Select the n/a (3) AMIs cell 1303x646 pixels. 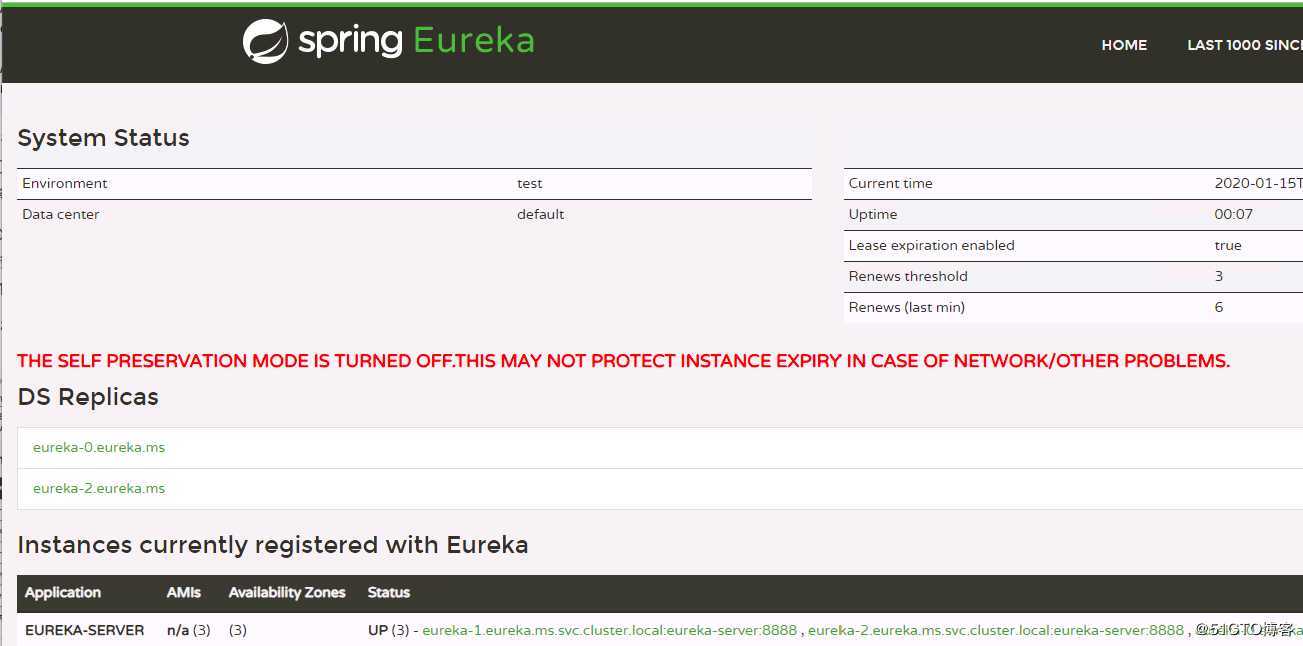(189, 630)
